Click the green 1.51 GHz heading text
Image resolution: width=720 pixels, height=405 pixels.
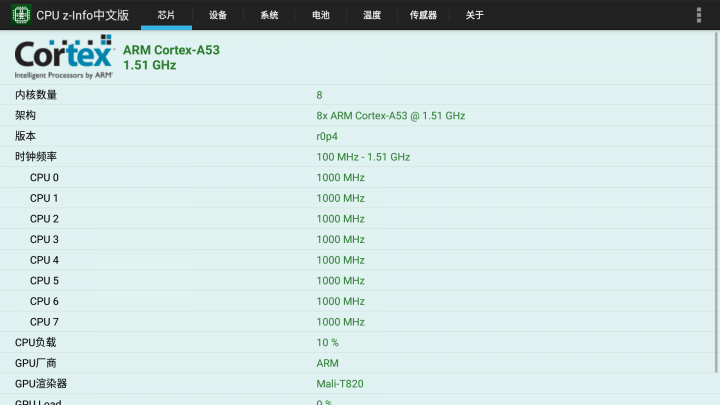150,65
